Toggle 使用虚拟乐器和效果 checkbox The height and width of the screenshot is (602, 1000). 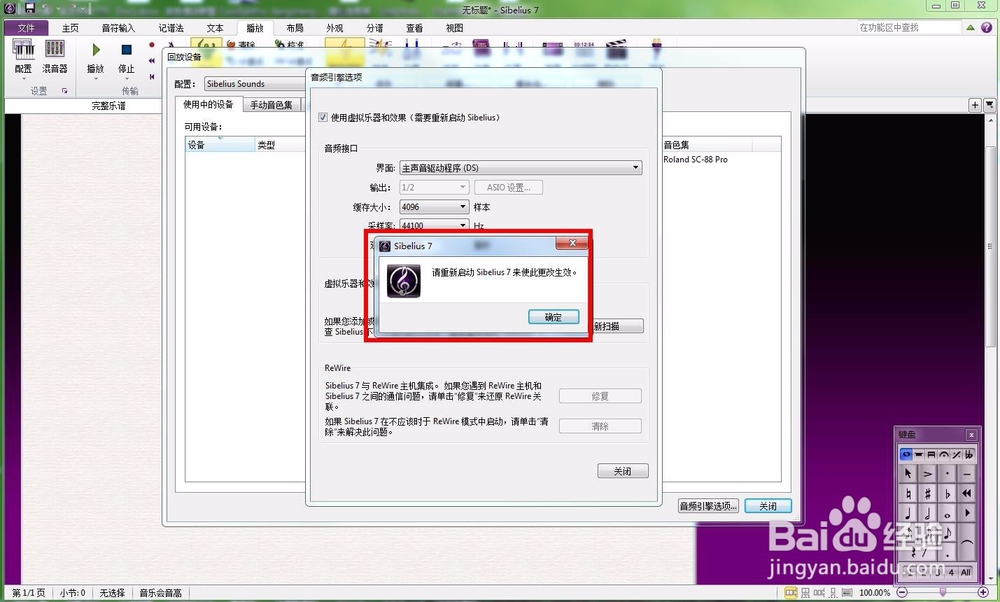pos(323,117)
